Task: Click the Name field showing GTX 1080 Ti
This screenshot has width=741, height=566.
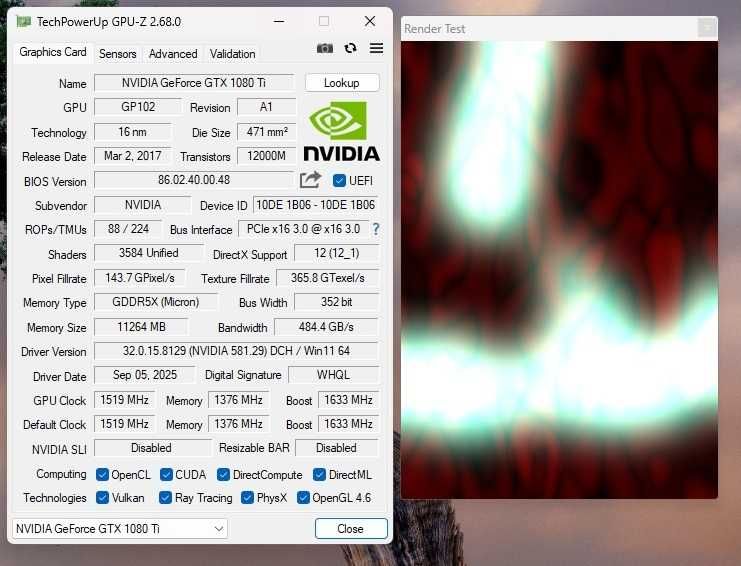Action: (x=194, y=83)
